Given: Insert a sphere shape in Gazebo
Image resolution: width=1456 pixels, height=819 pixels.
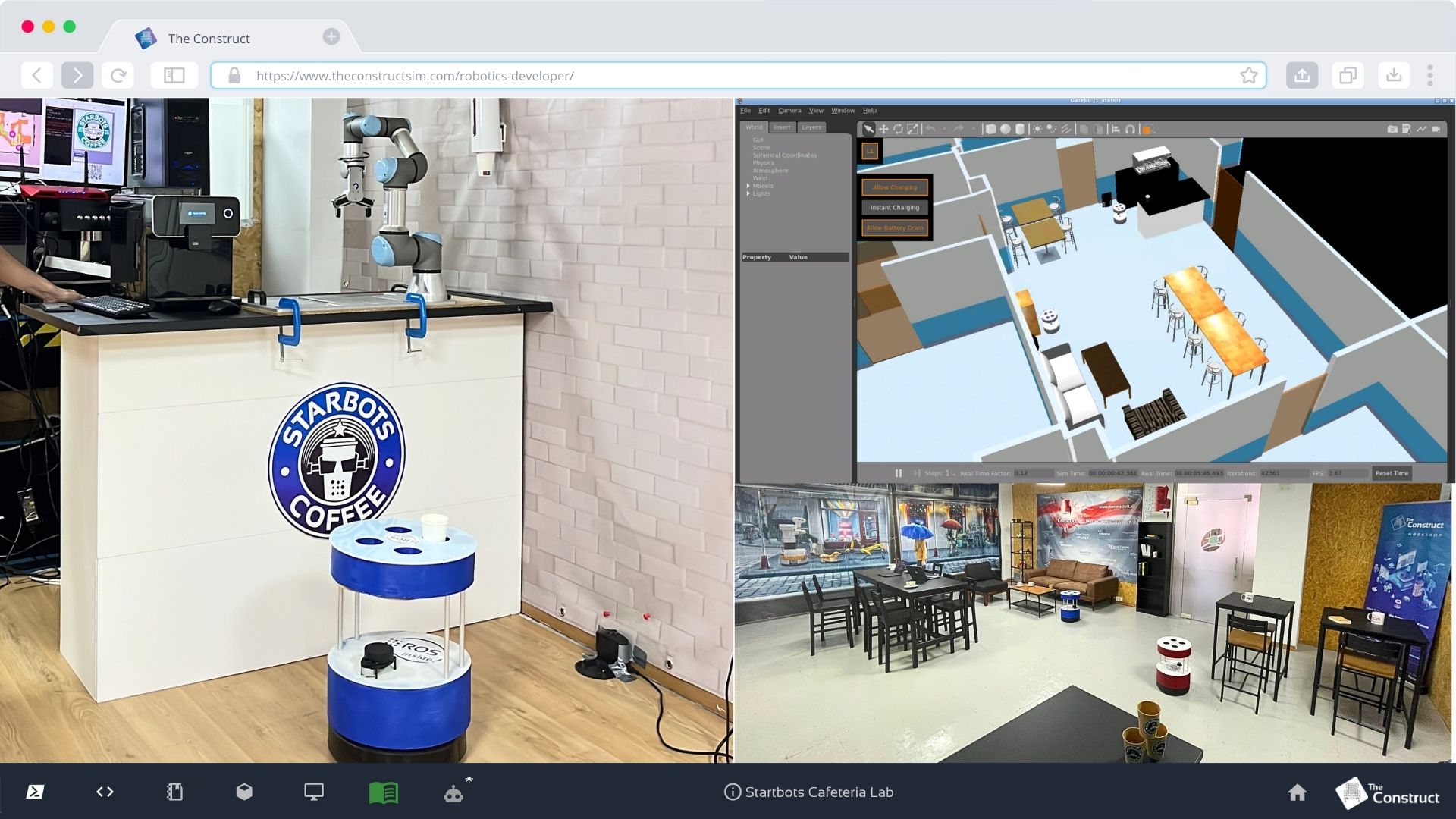Looking at the screenshot, I should tap(1006, 129).
